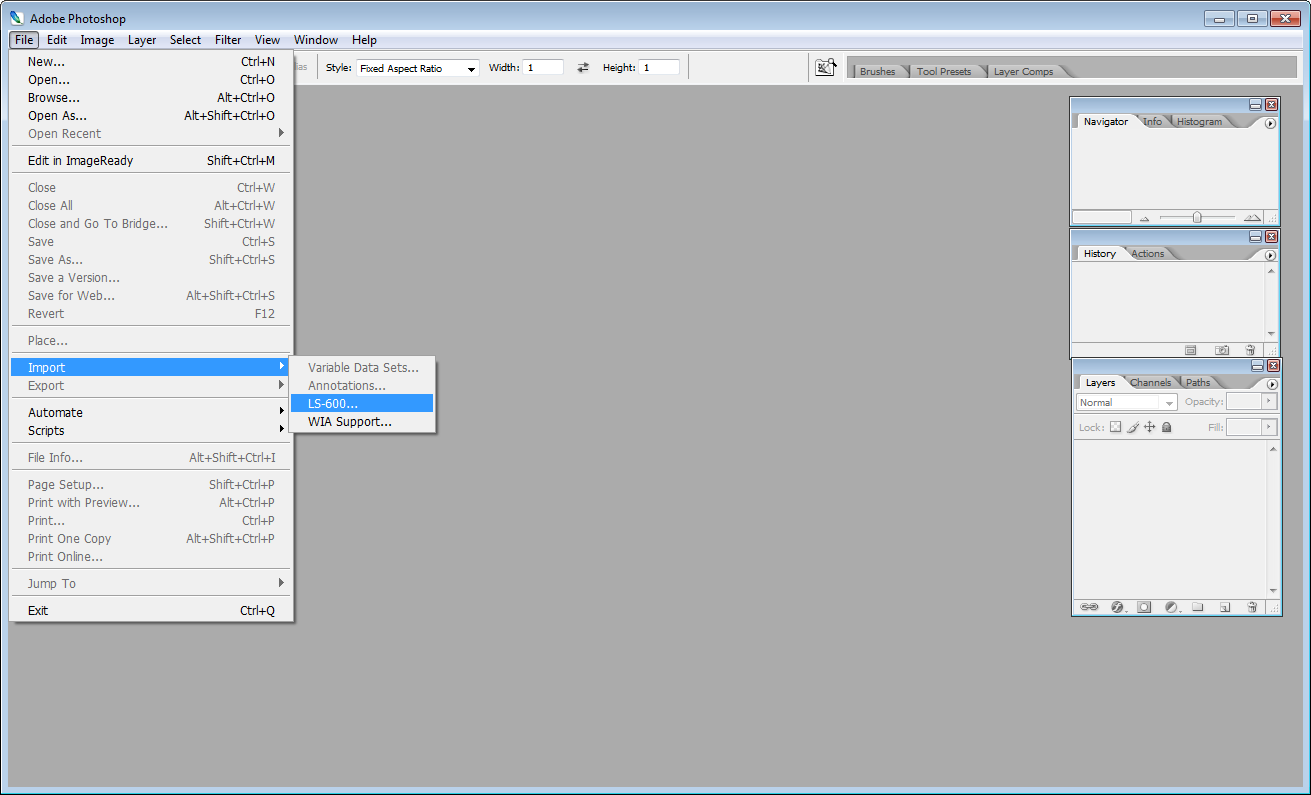1311x795 pixels.
Task: Expand the Automate submenu
Action: click(151, 412)
